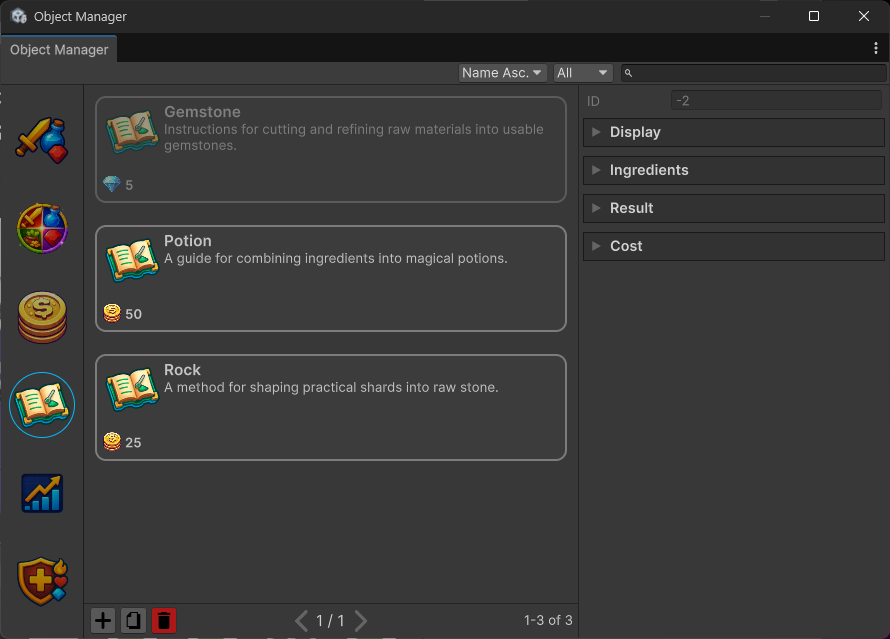Select the sword and potion sidebar icon
This screenshot has width=890, height=639.
click(42, 140)
